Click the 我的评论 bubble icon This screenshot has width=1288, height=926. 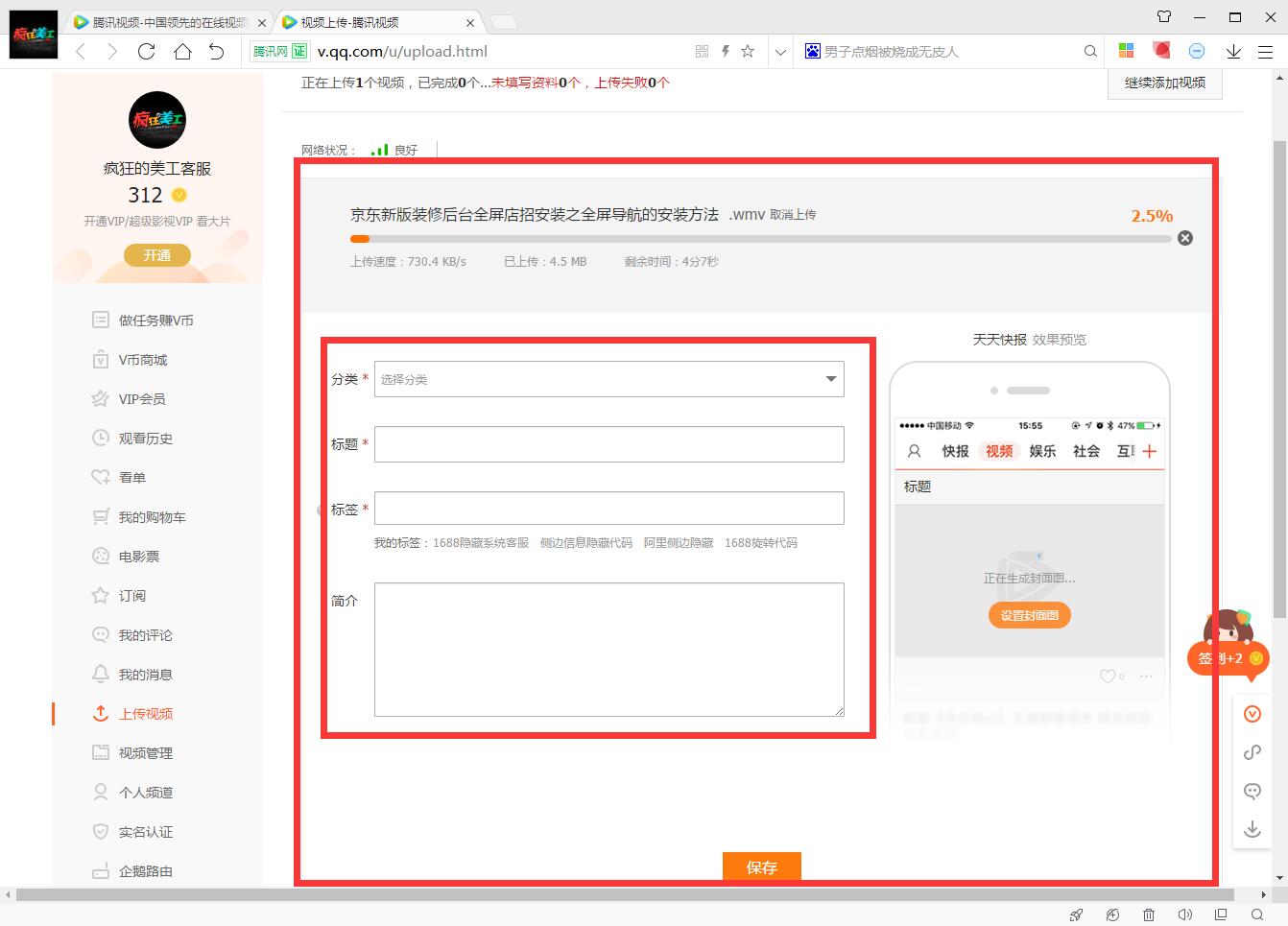pos(100,634)
